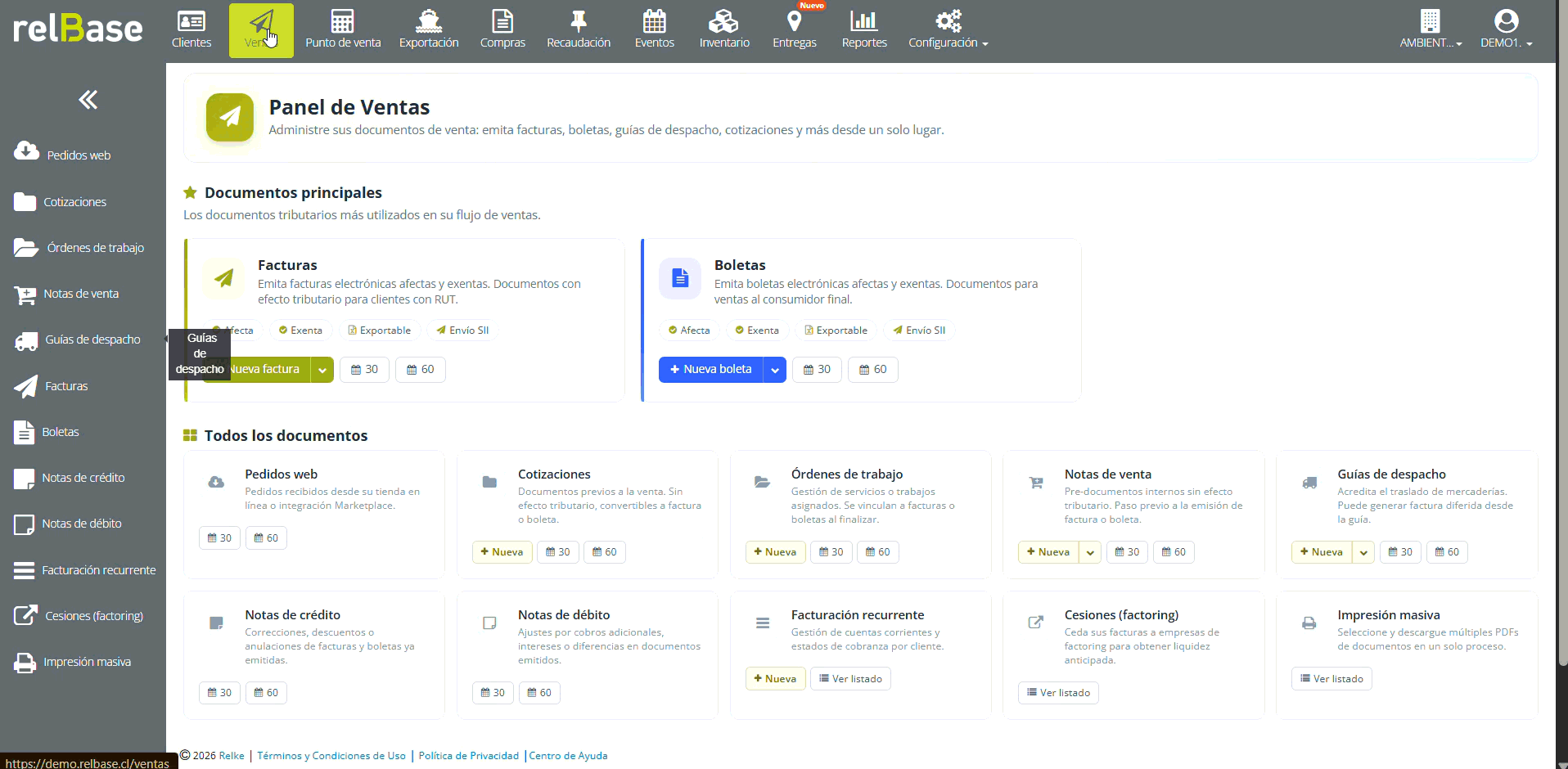This screenshot has height=769, width=1568.
Task: Open Ver listado for Cesiones (factoring)
Action: [1058, 693]
